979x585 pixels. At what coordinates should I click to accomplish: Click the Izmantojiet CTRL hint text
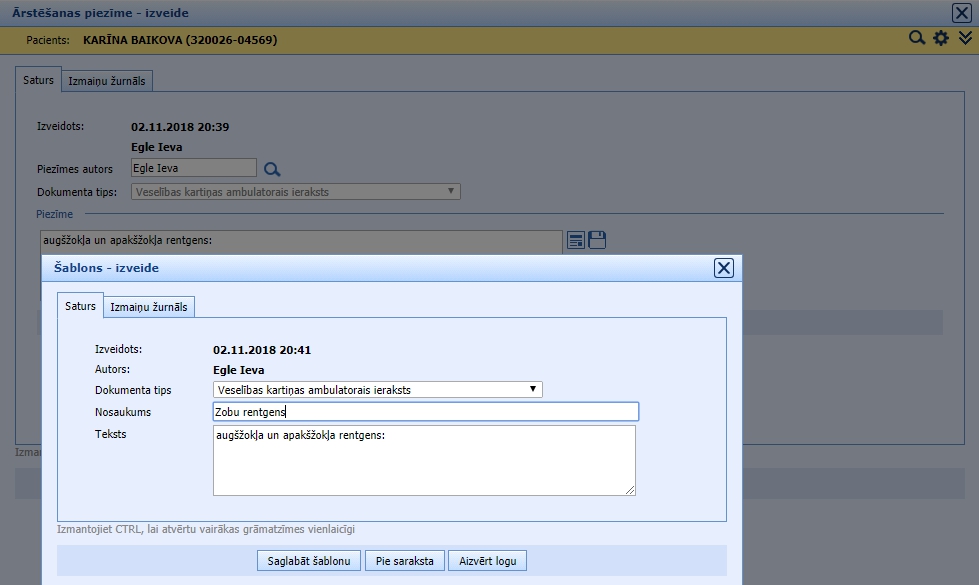206,529
